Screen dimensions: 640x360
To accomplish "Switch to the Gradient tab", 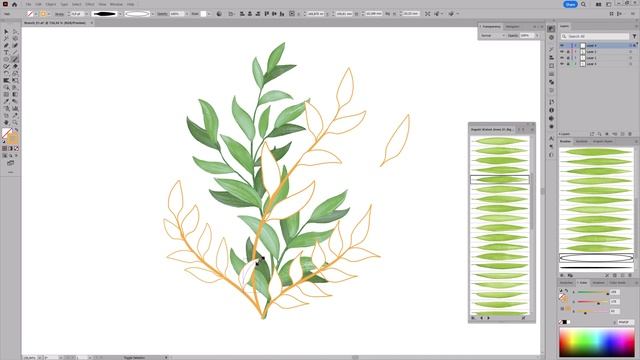I will pos(598,282).
